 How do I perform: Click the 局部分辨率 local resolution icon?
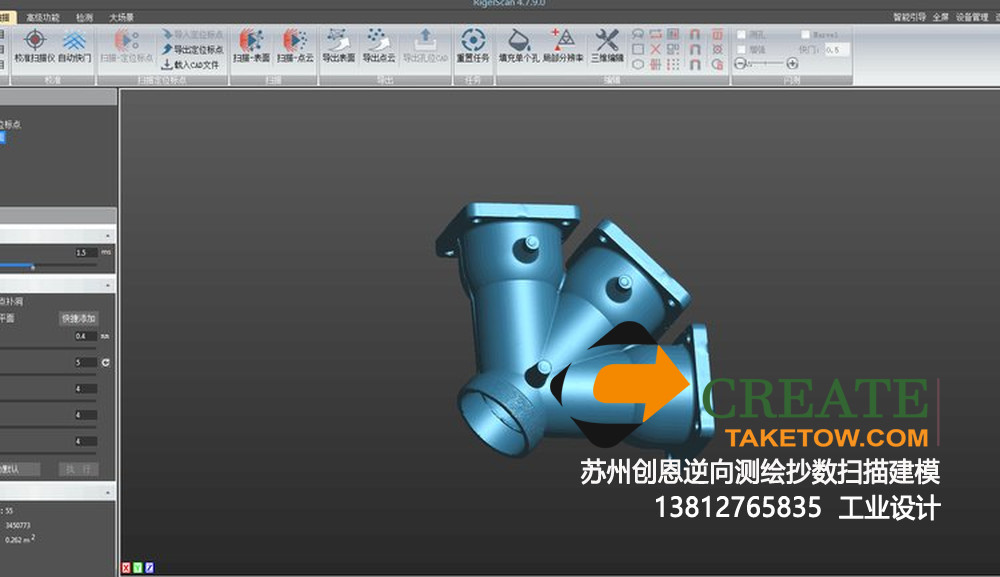(x=564, y=45)
